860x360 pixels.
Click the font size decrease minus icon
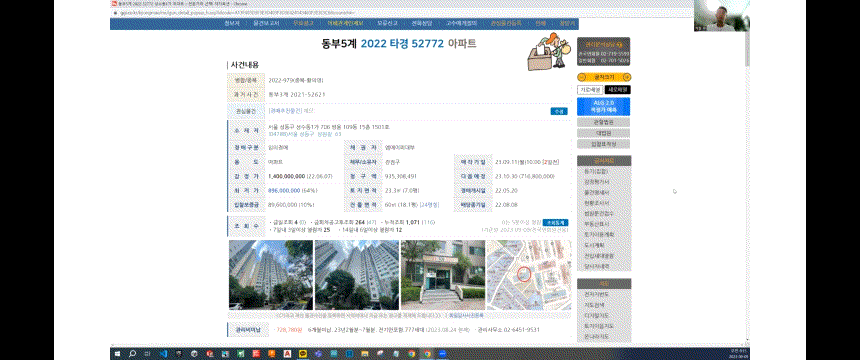(581, 77)
